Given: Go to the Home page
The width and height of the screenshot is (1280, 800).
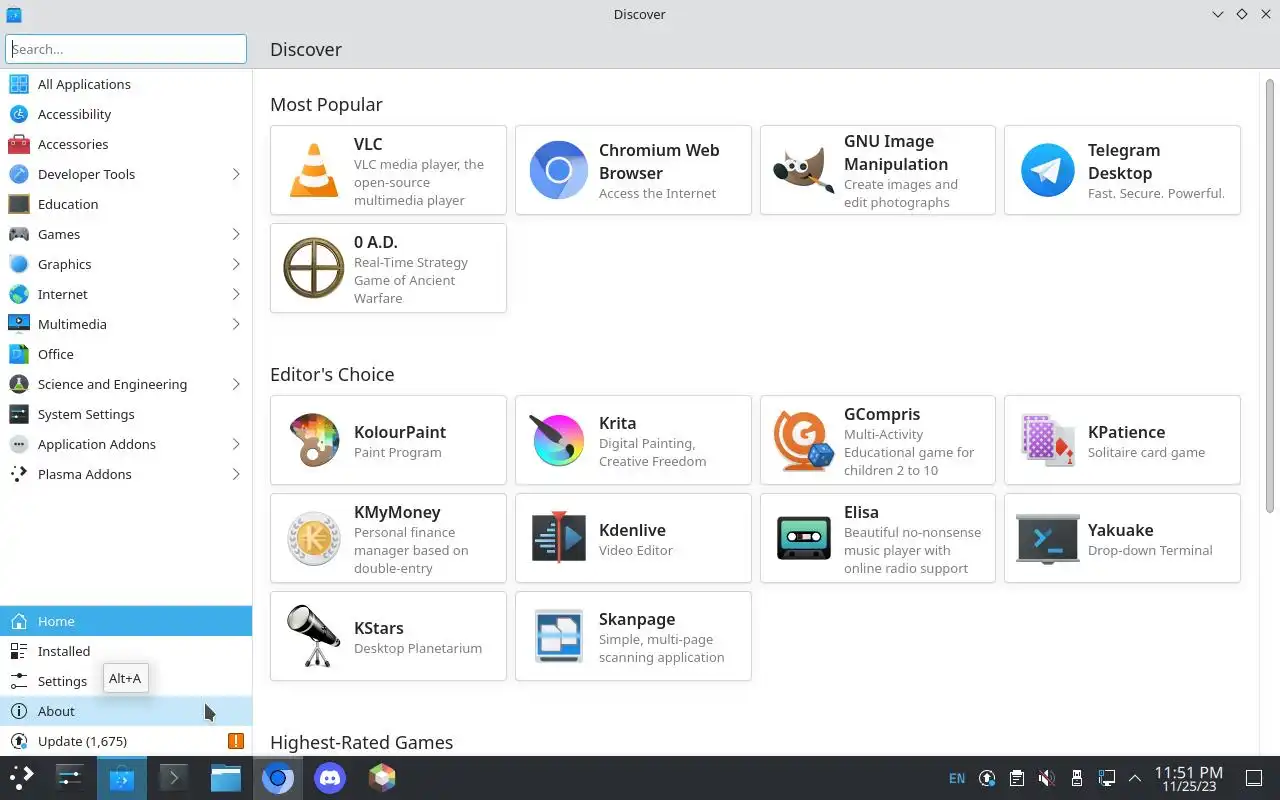Looking at the screenshot, I should (x=126, y=621).
